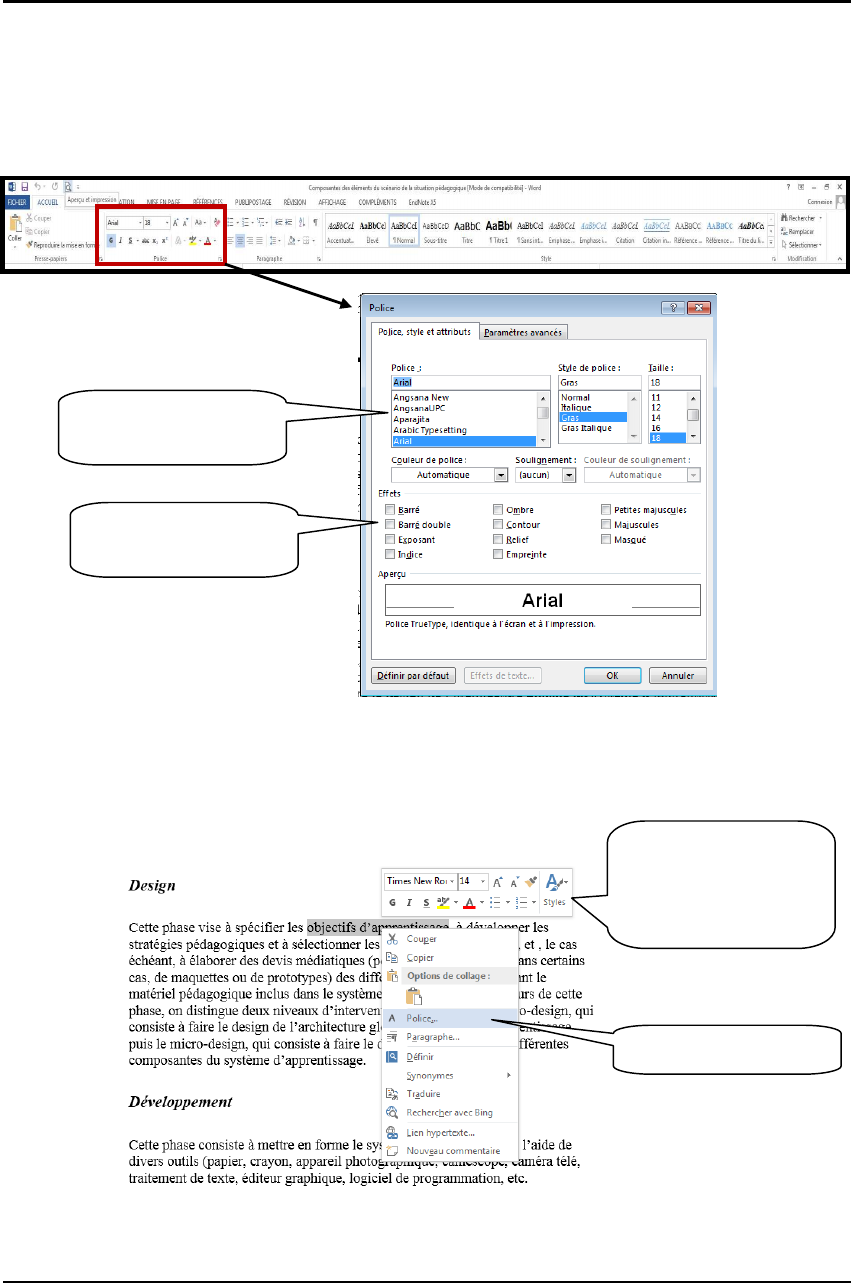The height and width of the screenshot is (1283, 851).
Task: Open mini toolbar font size 14 dropdown
Action: pos(484,881)
